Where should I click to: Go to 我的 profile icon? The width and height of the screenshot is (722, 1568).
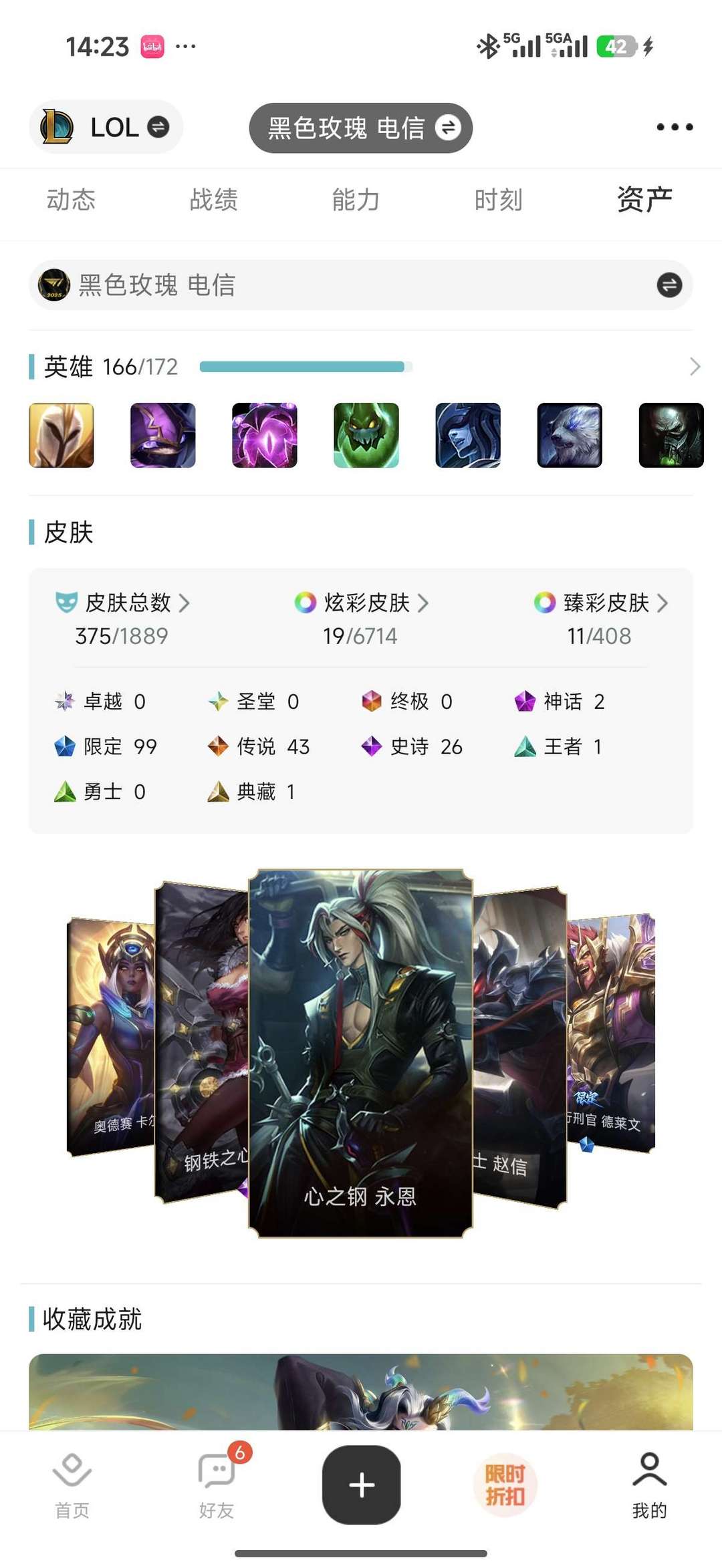click(x=649, y=1484)
